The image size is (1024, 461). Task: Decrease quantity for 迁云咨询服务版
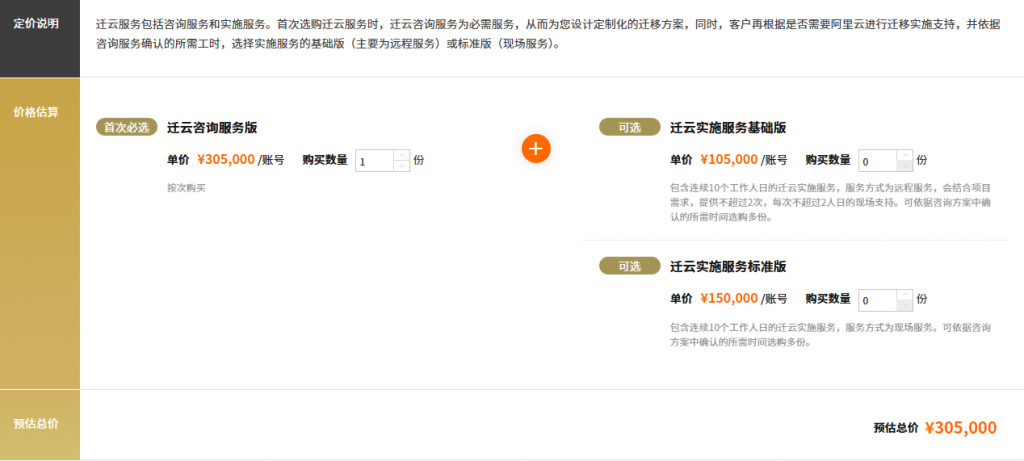tap(402, 165)
